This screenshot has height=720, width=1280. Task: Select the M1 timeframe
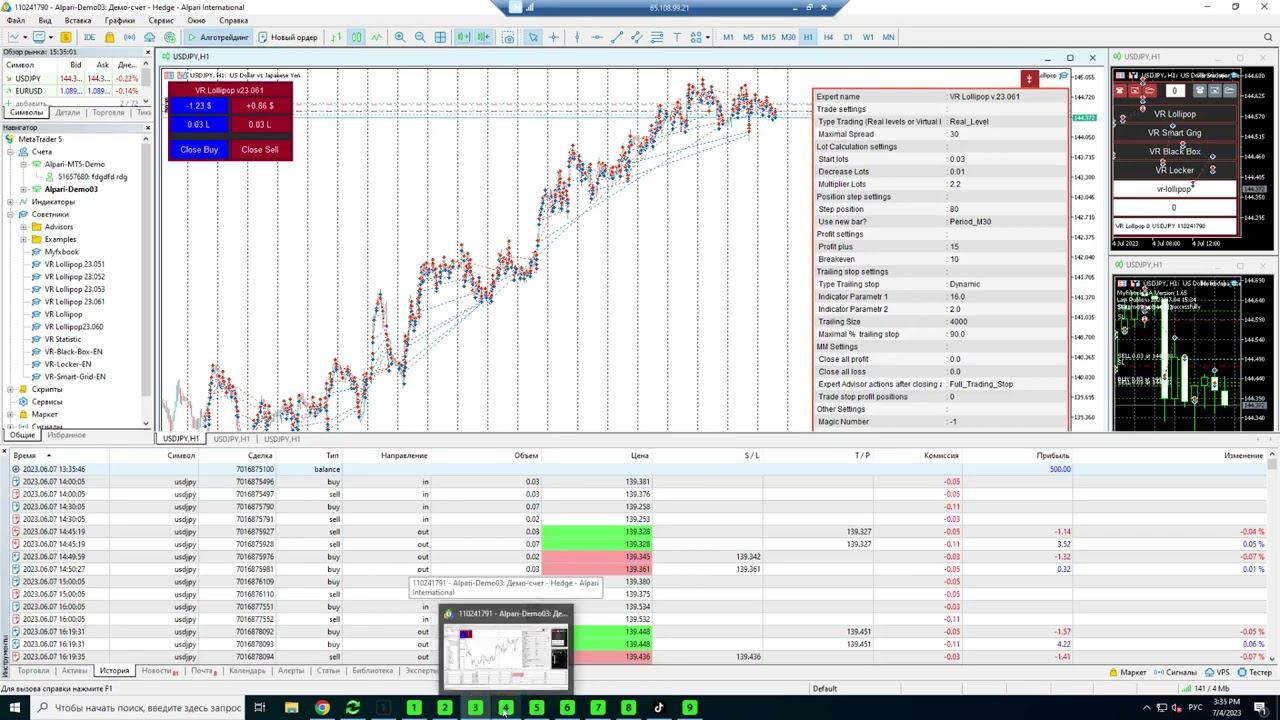click(728, 37)
